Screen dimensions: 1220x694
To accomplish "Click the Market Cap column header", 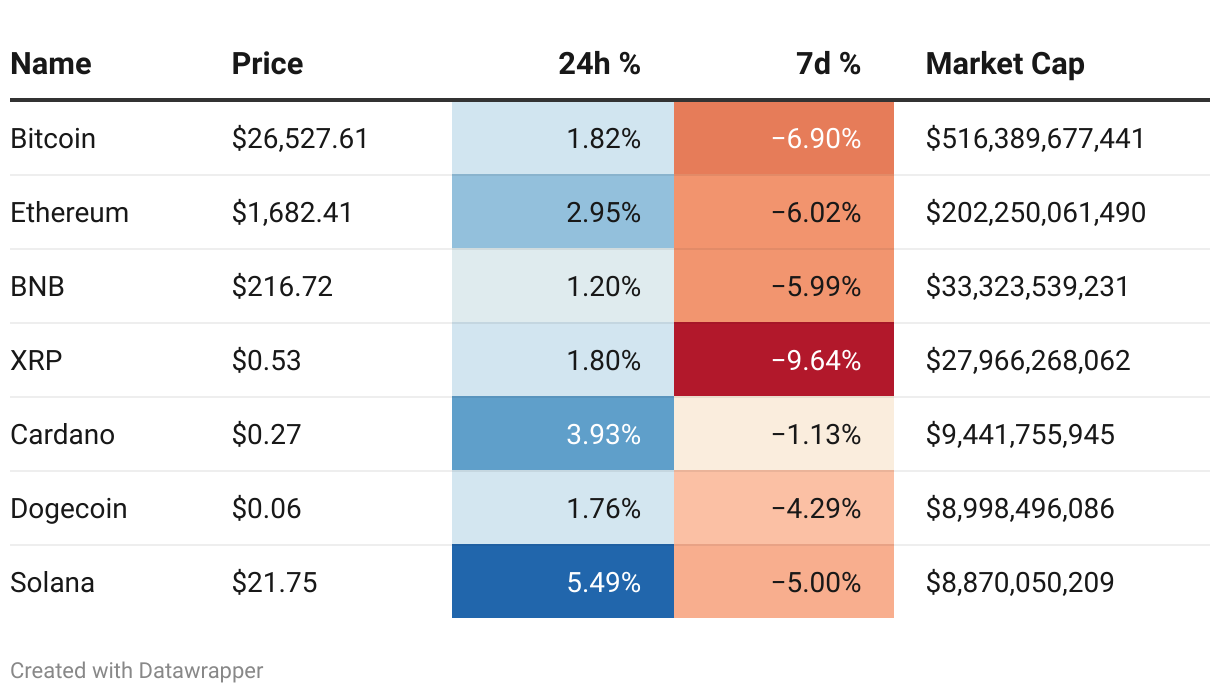I will coord(1005,64).
